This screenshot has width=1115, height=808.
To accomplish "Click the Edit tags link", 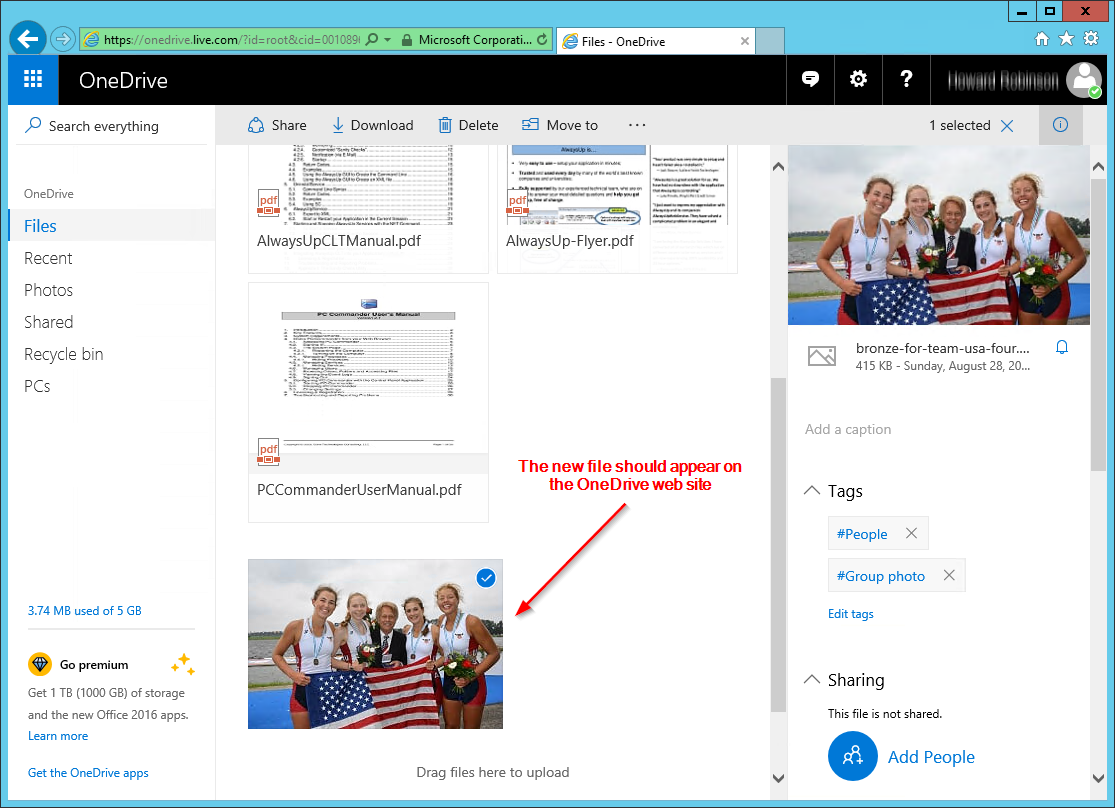I will tap(850, 614).
